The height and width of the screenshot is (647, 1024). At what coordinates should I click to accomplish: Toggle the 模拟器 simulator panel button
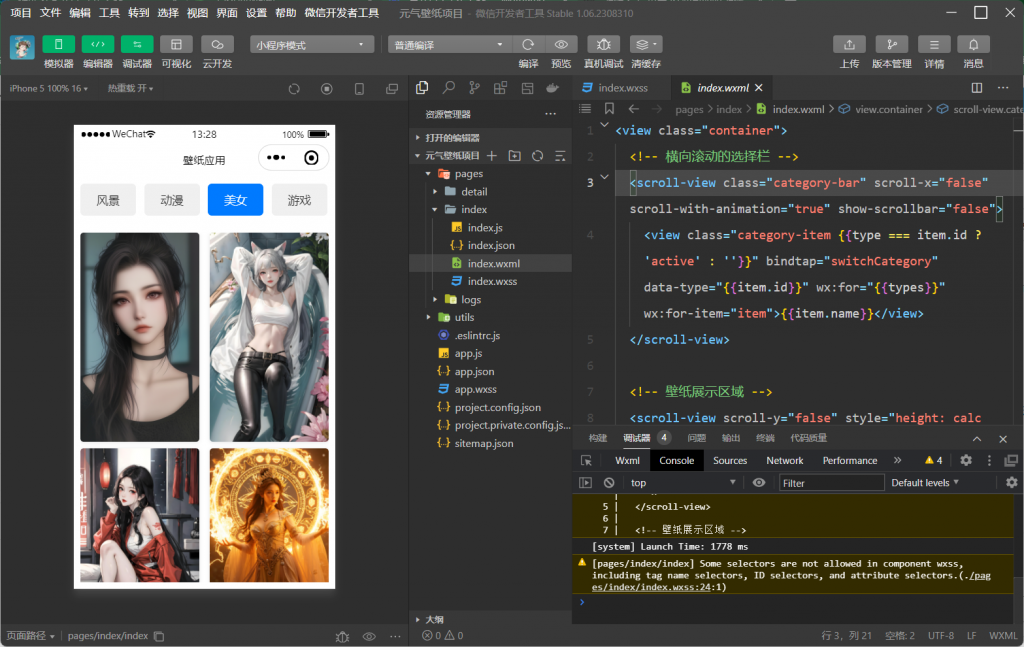pos(58,45)
